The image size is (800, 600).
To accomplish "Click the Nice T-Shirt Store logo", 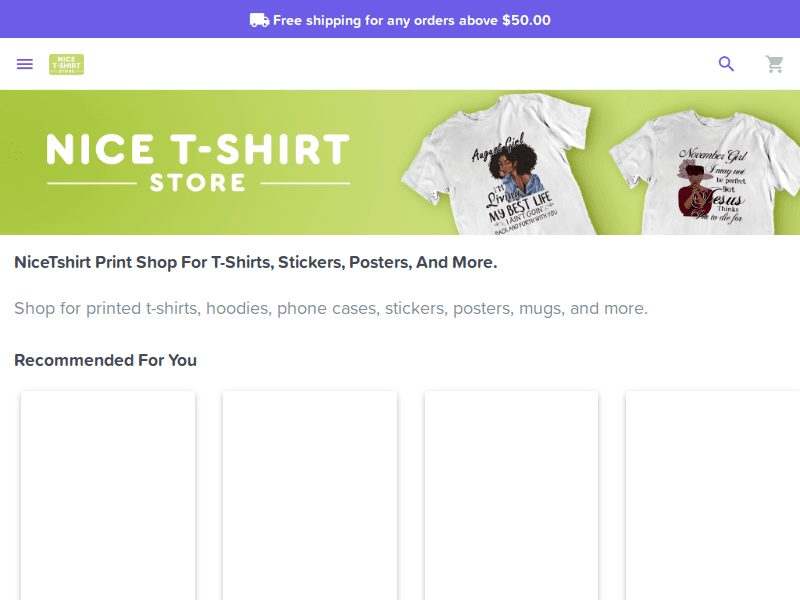I will tap(66, 64).
